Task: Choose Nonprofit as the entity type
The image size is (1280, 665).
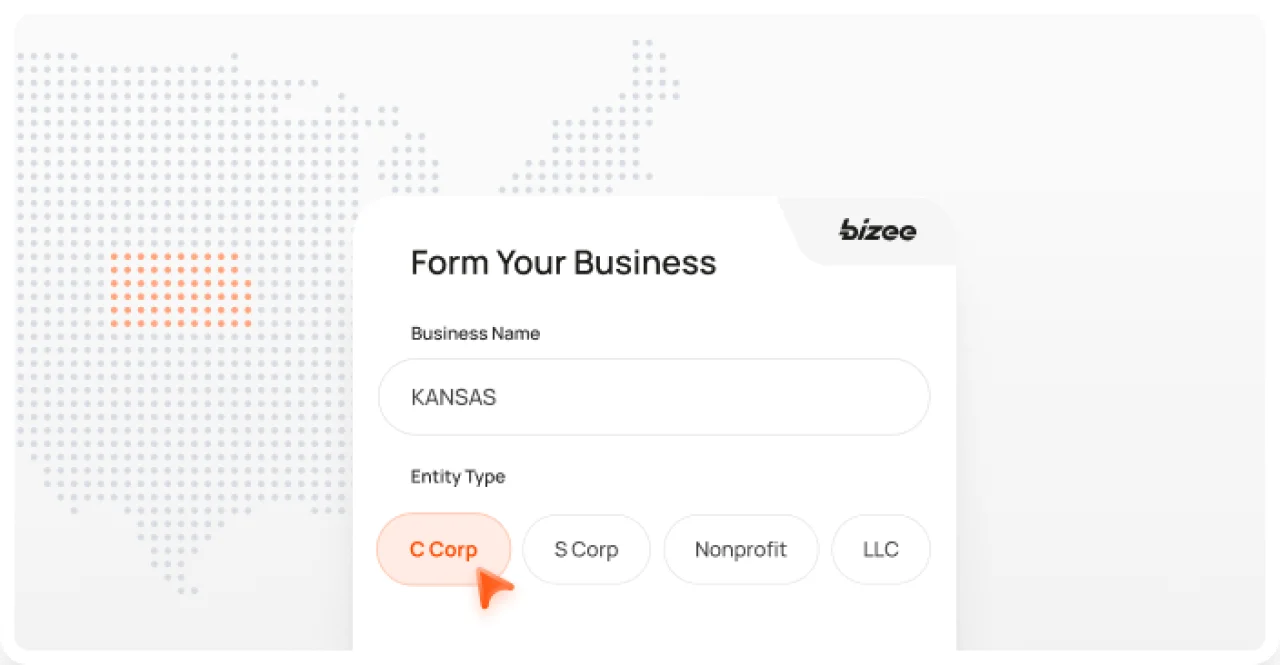Action: click(x=741, y=549)
